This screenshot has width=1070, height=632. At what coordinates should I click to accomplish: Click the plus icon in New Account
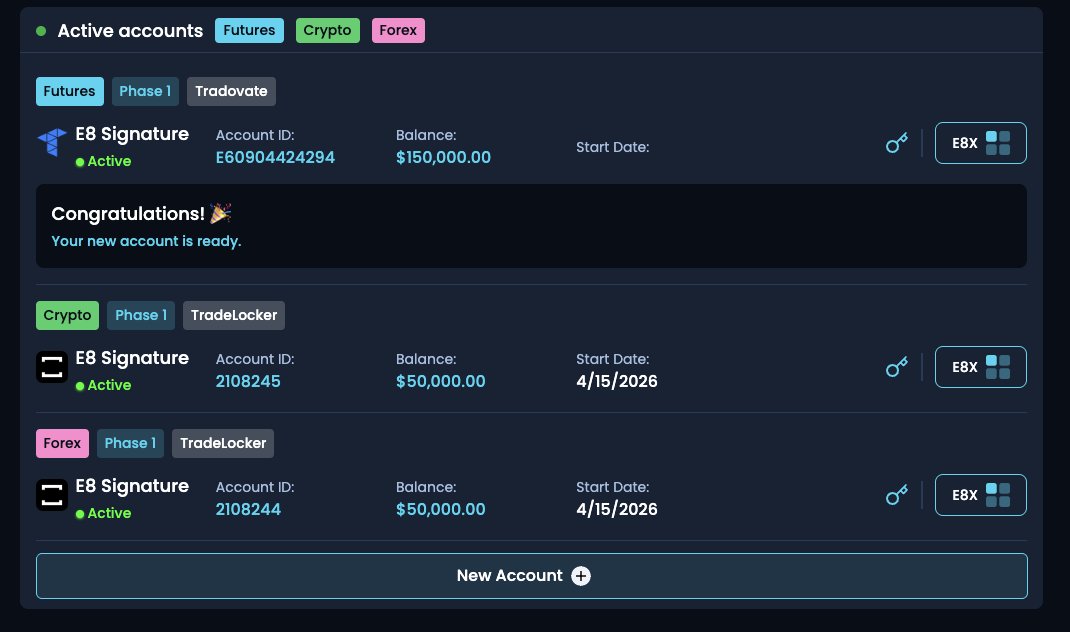581,576
